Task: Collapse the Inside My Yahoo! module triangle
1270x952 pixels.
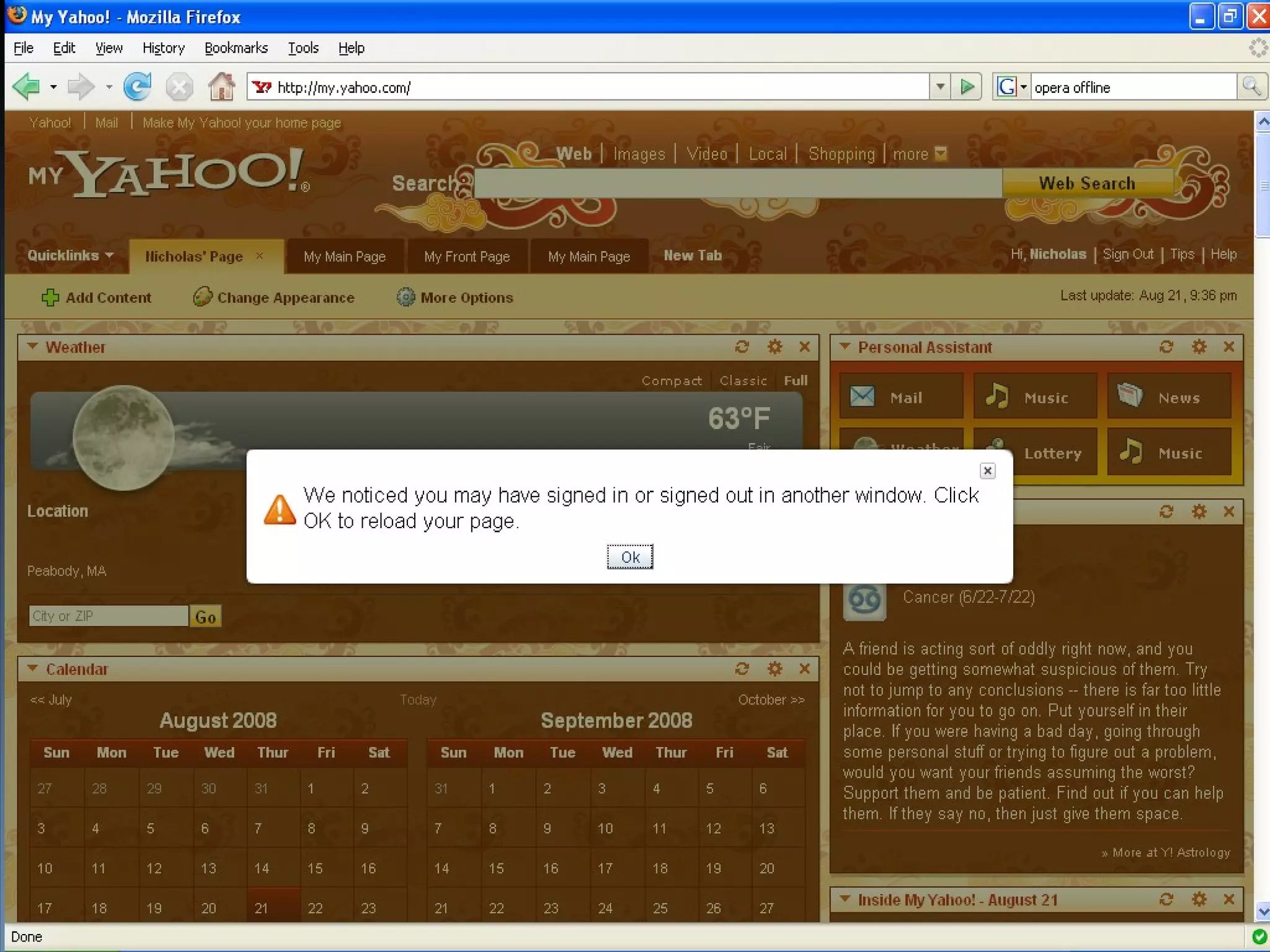Action: tap(845, 899)
